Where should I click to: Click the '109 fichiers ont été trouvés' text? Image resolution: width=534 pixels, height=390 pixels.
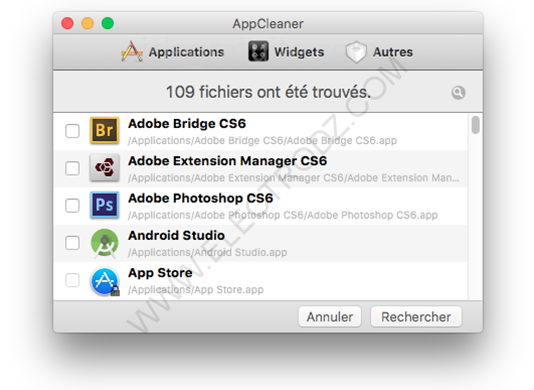pyautogui.click(x=268, y=92)
